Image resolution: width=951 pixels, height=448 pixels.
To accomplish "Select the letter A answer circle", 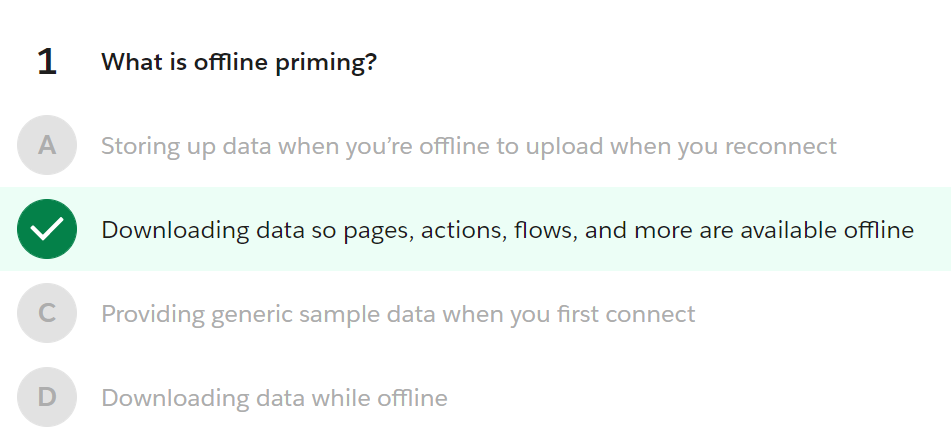I will pyautogui.click(x=47, y=145).
